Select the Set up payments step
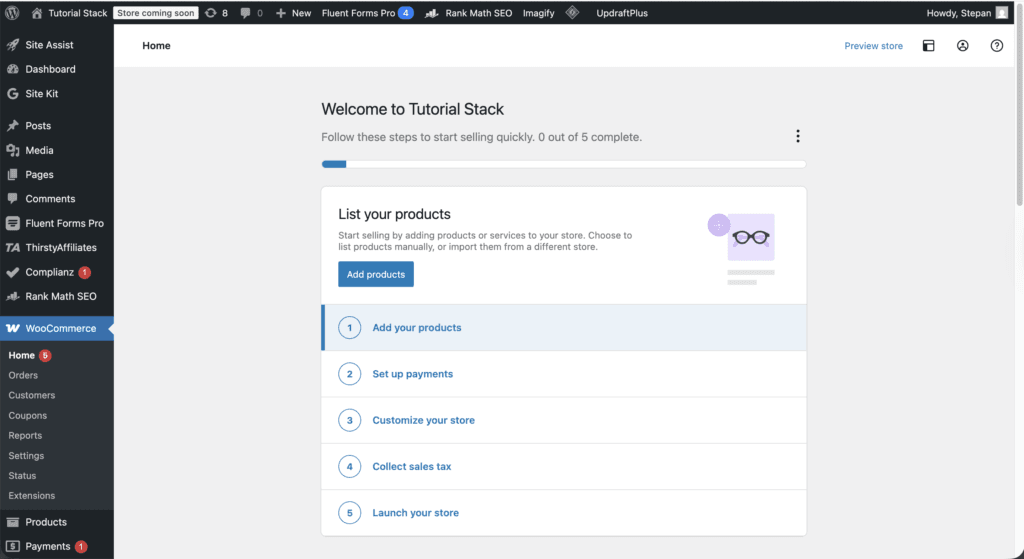 (x=564, y=374)
